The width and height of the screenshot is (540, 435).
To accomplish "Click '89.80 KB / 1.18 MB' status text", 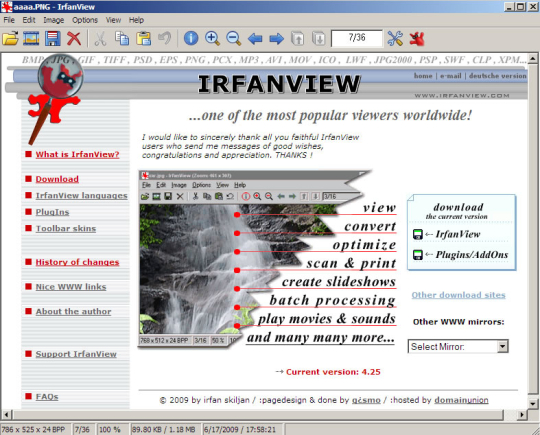I will 164,429.
